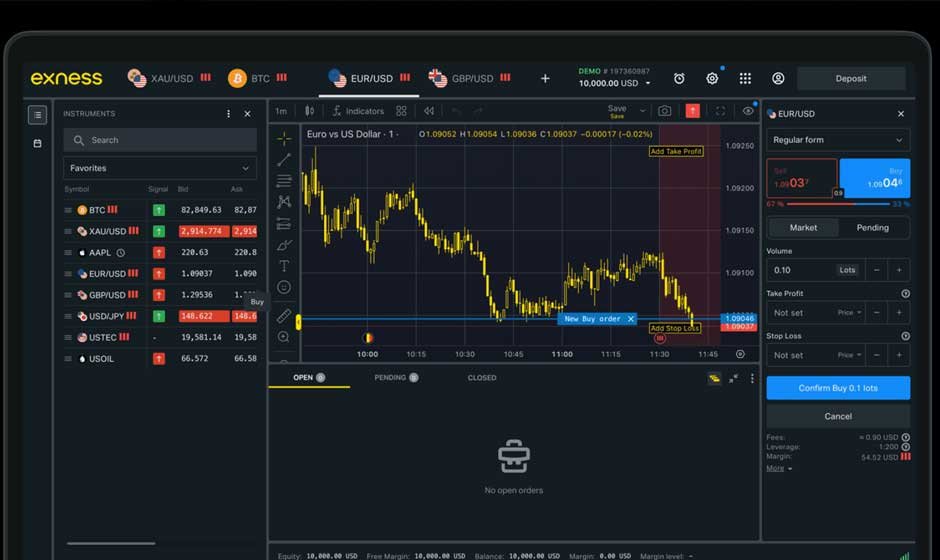Switch to the BTC tab
The width and height of the screenshot is (940, 560).
point(257,79)
